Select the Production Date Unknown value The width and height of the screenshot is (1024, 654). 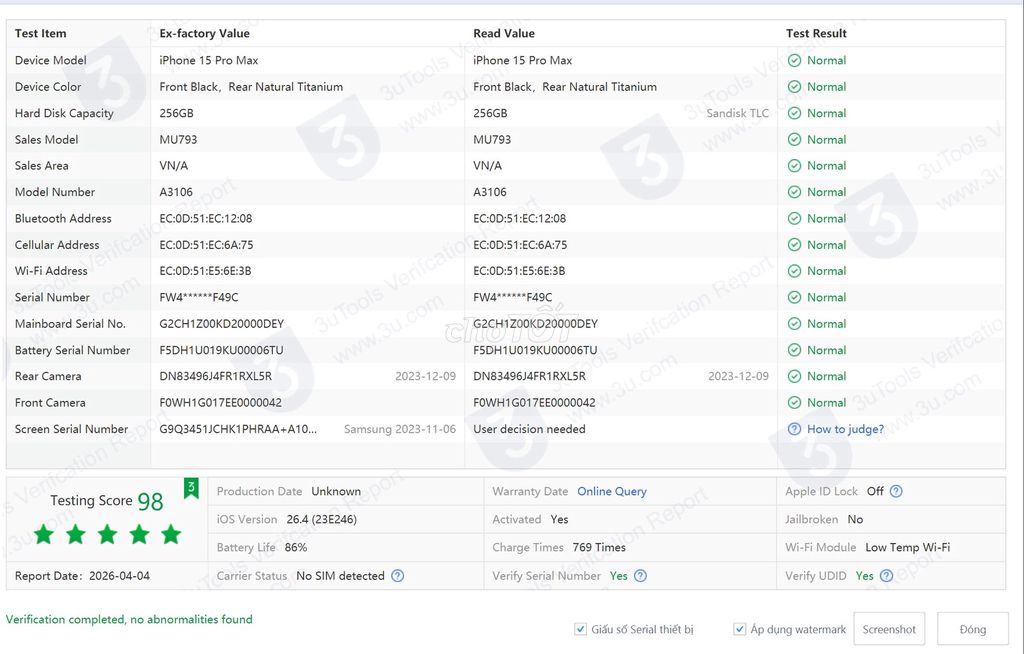pyautogui.click(x=336, y=491)
